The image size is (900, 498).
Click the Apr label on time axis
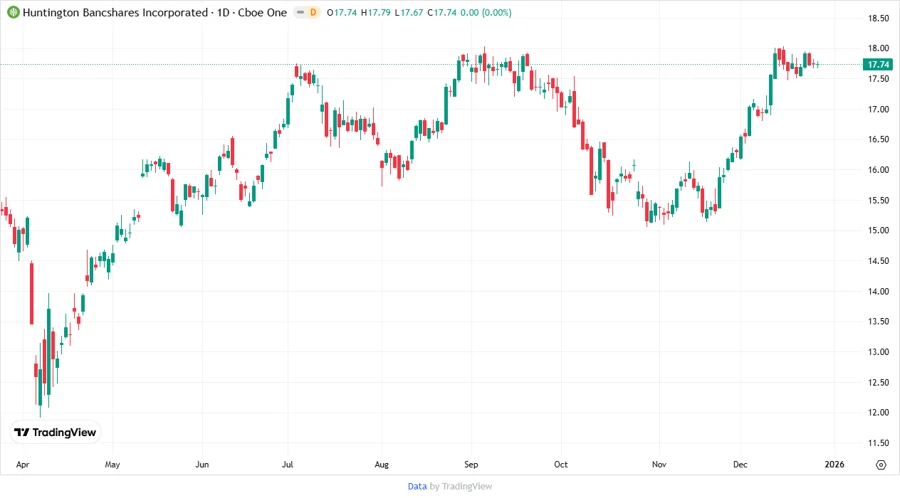pos(22,464)
